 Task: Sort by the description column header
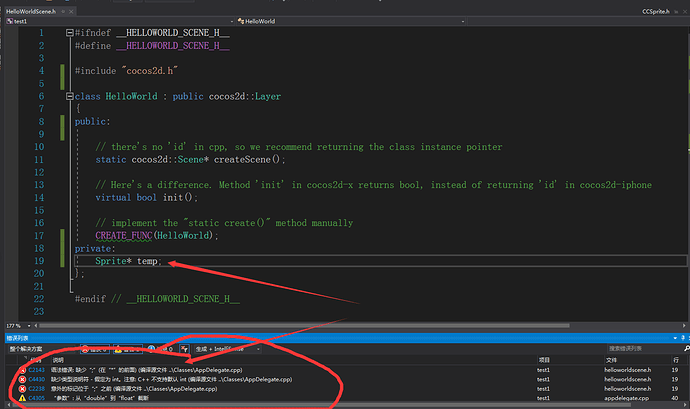(x=58, y=360)
